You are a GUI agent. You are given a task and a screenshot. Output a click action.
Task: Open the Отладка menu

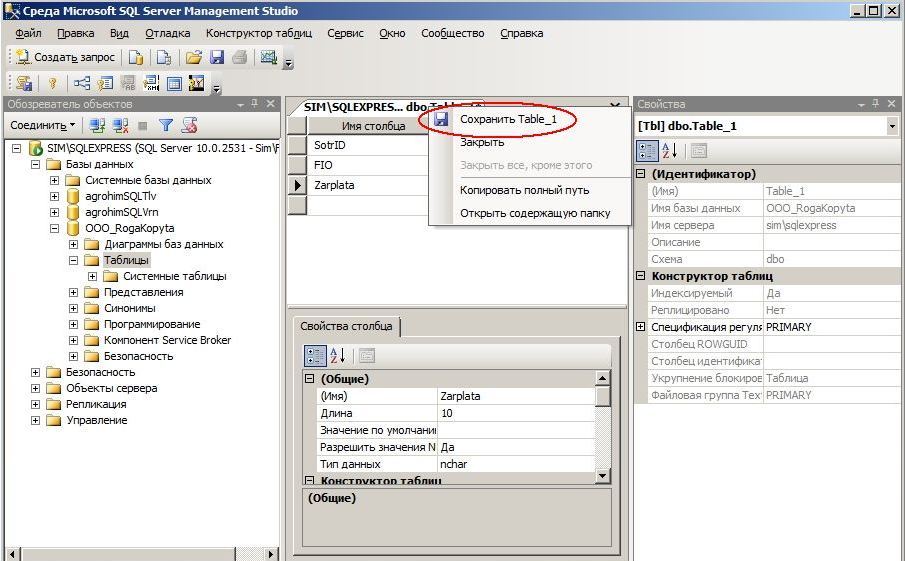[168, 33]
